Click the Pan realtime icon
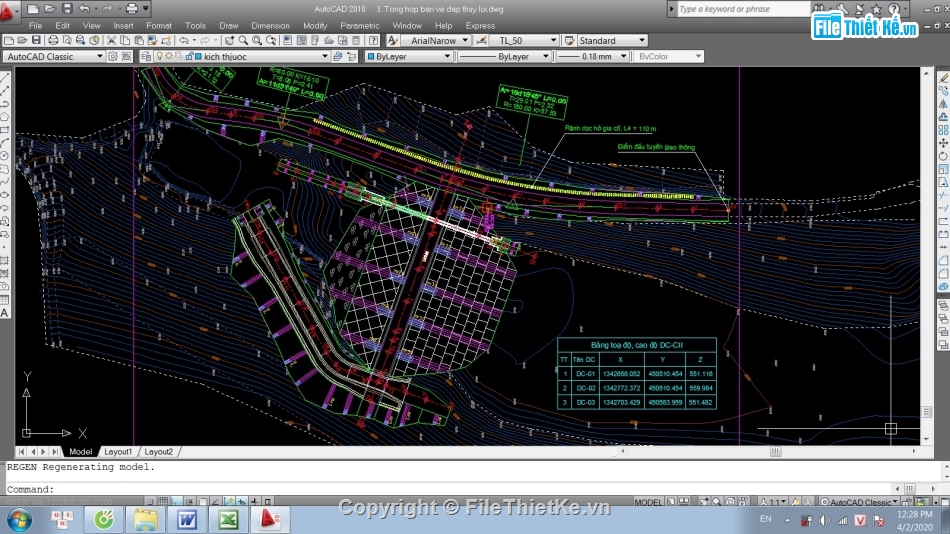This screenshot has height=534, width=950. pos(229,41)
